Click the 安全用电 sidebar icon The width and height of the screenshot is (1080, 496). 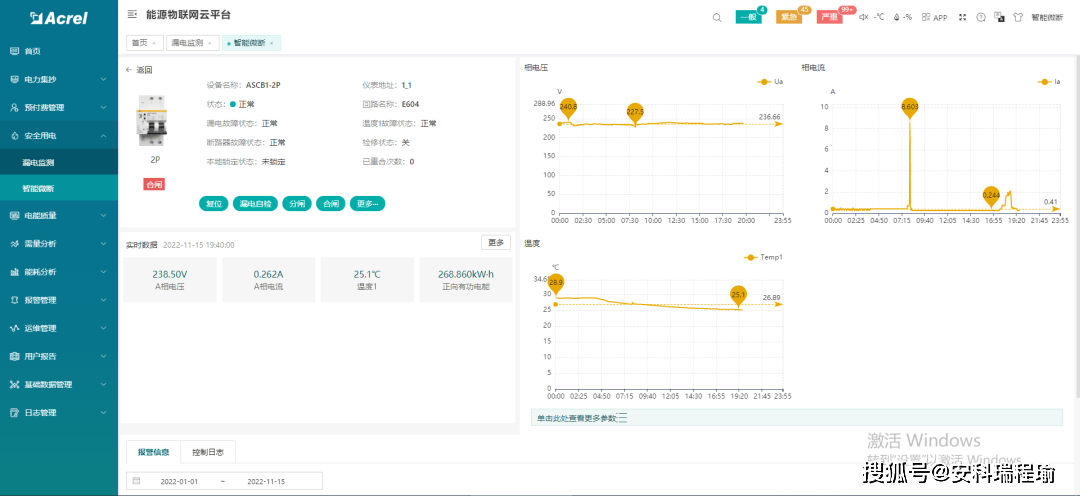(14, 136)
